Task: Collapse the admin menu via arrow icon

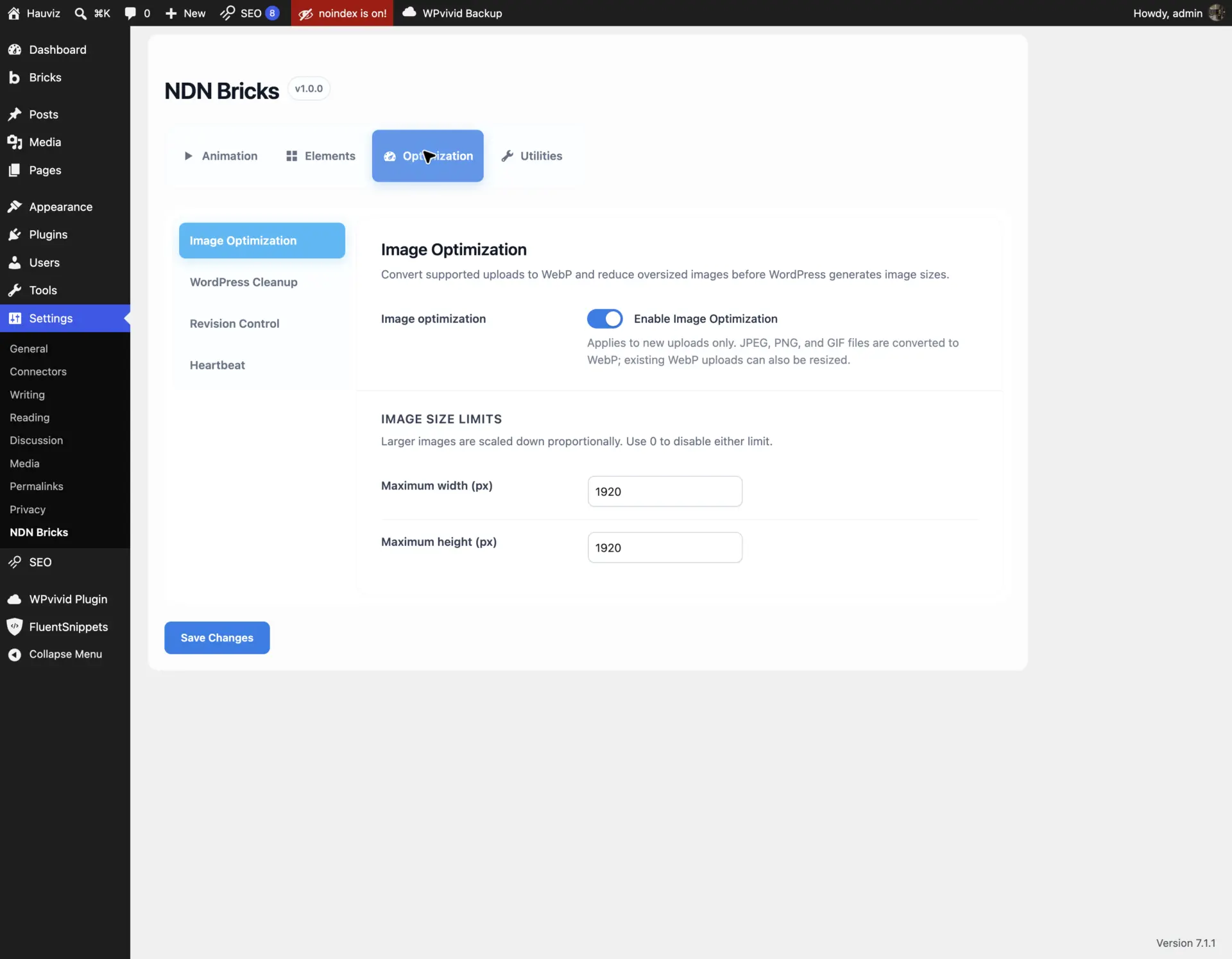Action: (14, 654)
